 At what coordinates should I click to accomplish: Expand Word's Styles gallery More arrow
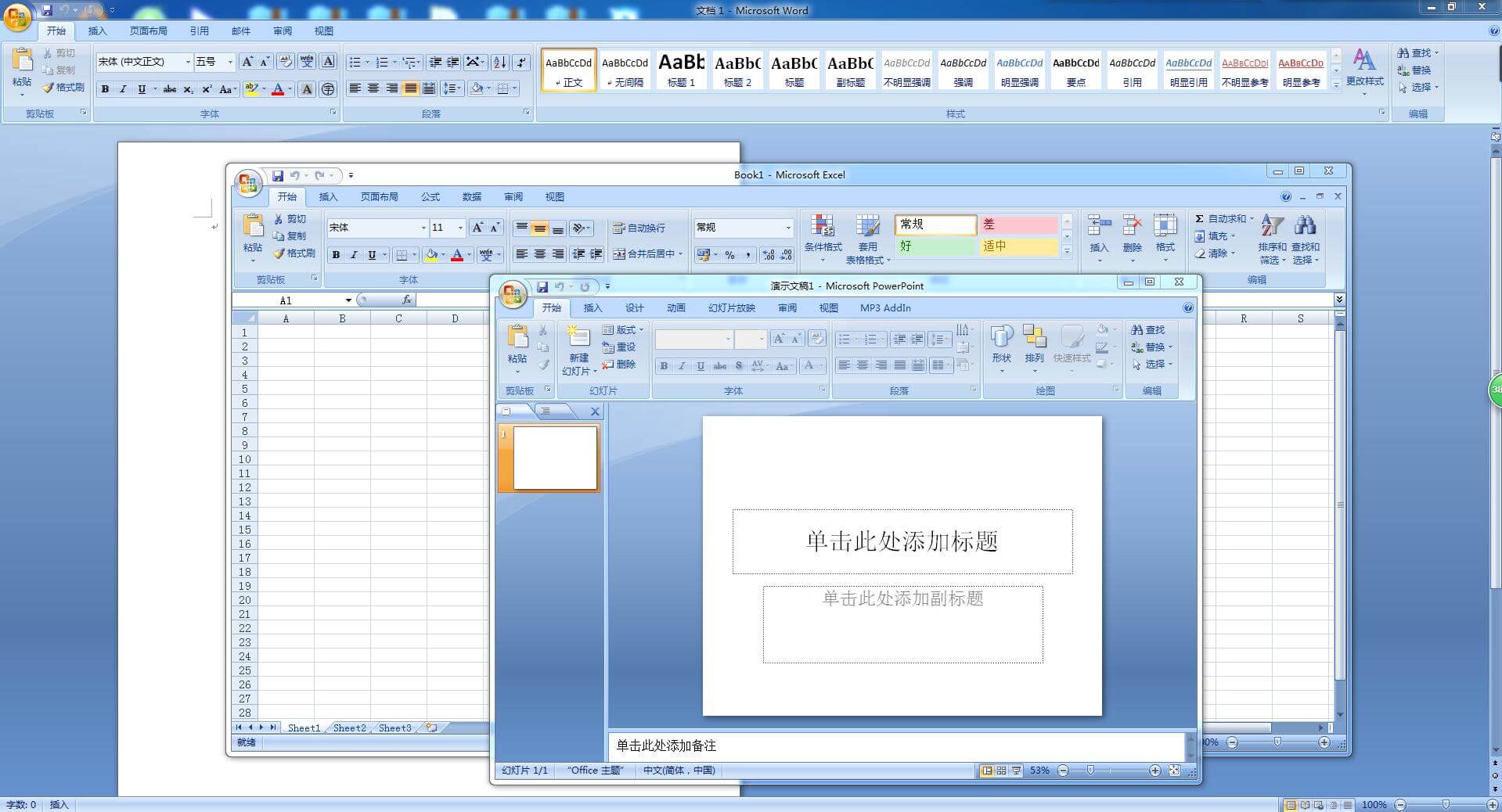1336,85
